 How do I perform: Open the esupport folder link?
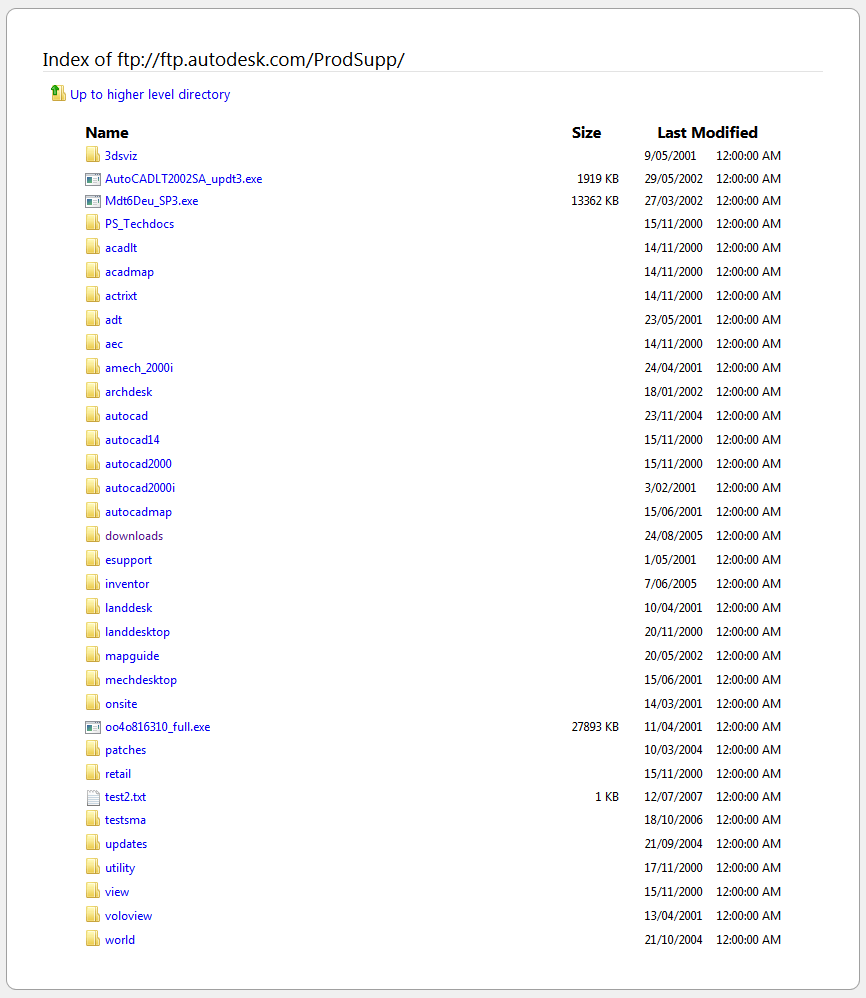[129, 560]
